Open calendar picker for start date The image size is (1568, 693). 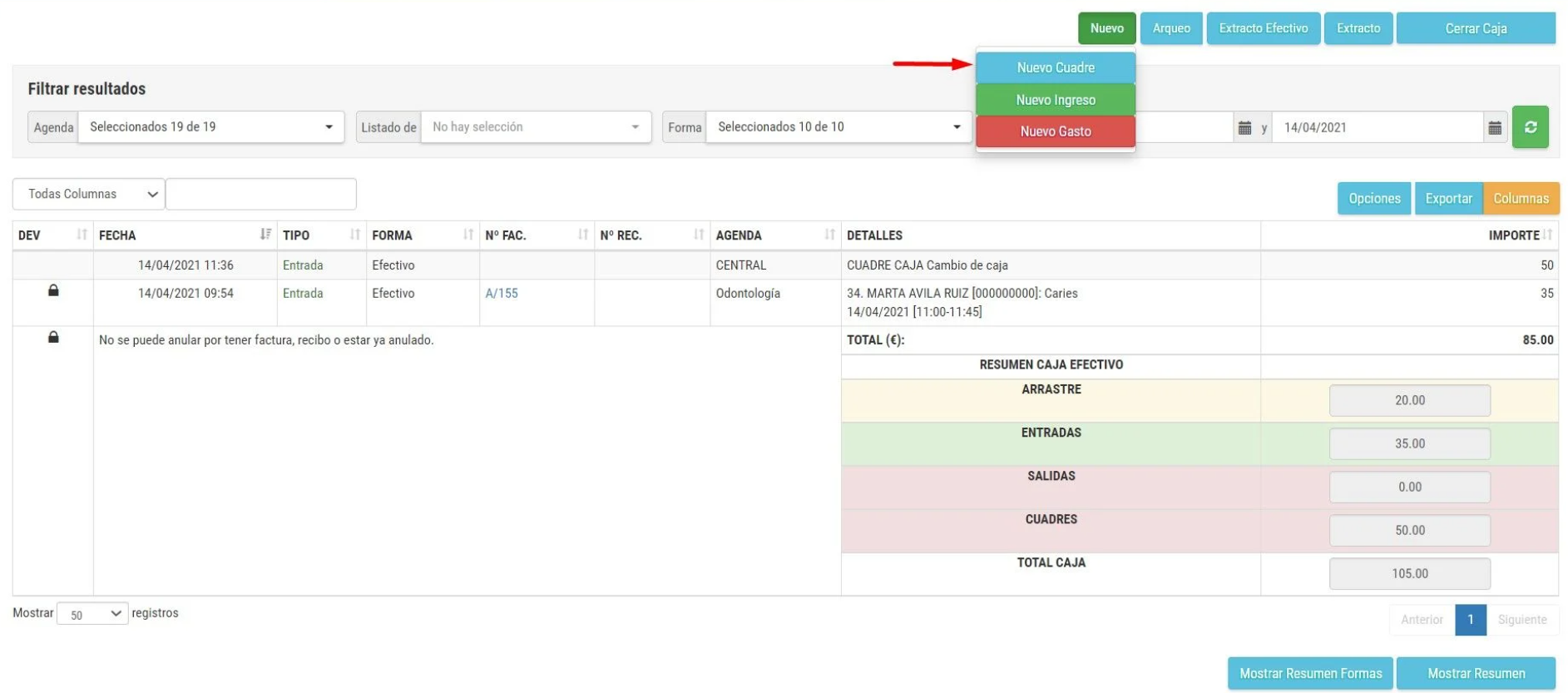1244,127
